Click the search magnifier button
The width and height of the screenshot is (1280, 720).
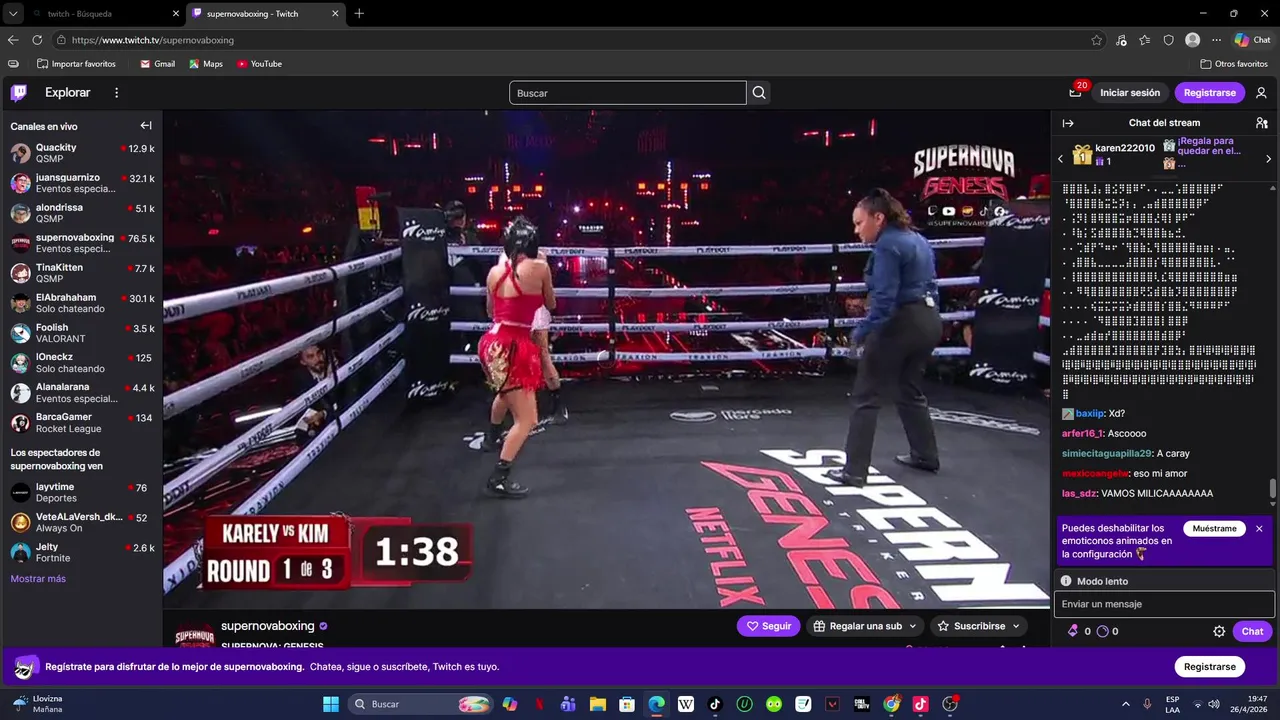click(x=759, y=93)
